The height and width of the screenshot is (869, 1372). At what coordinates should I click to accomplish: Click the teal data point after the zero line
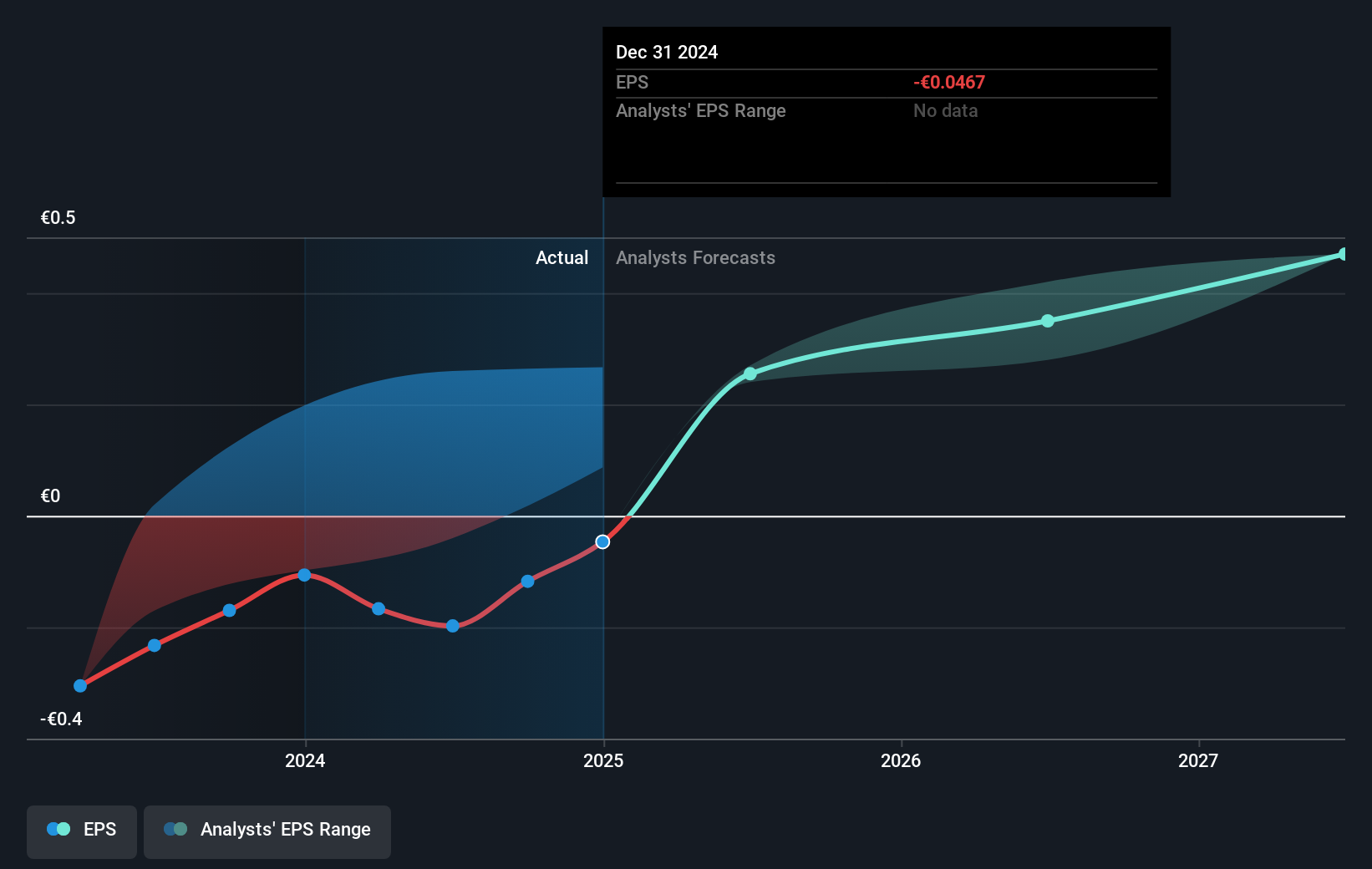pyautogui.click(x=750, y=374)
